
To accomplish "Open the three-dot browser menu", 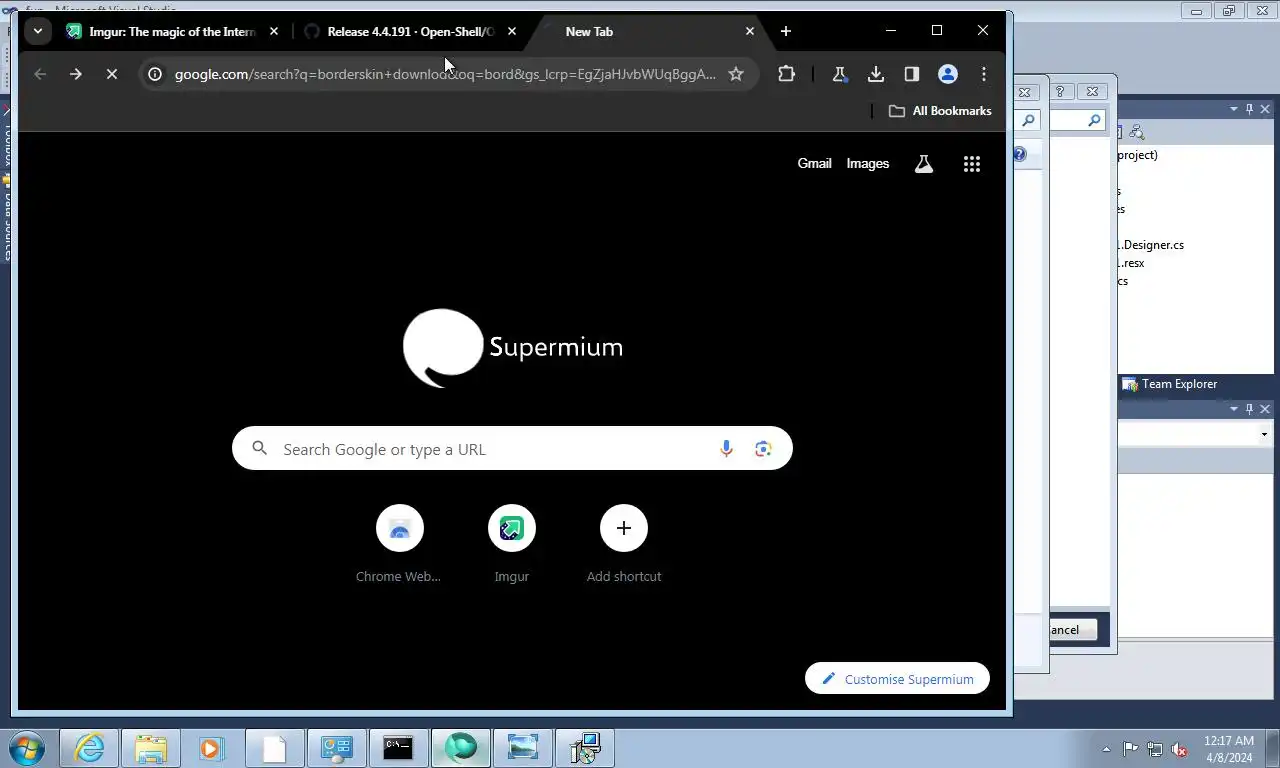I will click(x=984, y=74).
